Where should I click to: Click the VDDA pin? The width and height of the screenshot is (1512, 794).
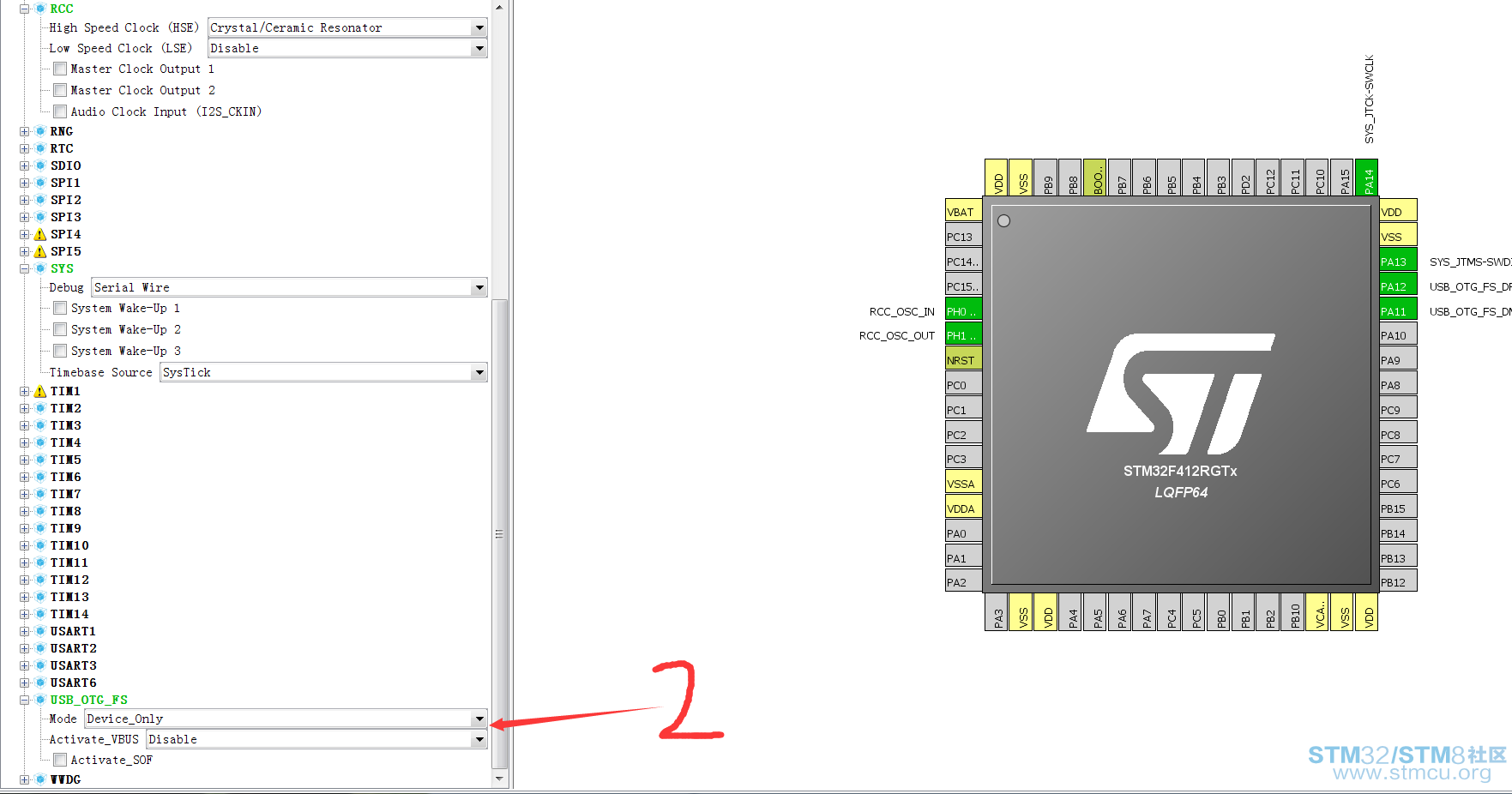[963, 508]
